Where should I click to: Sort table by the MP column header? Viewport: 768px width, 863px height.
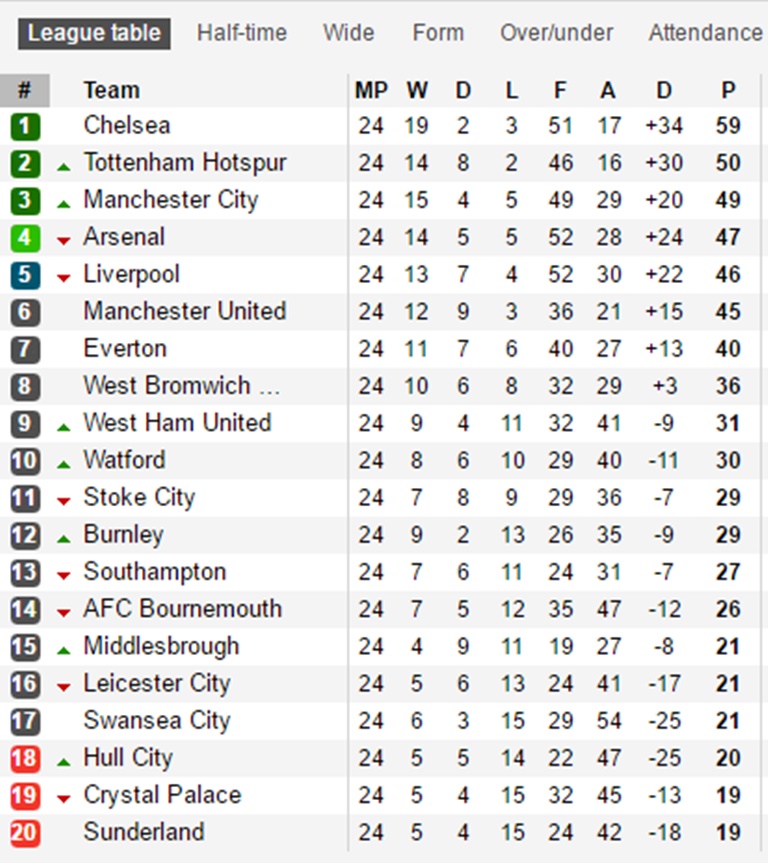click(x=371, y=91)
